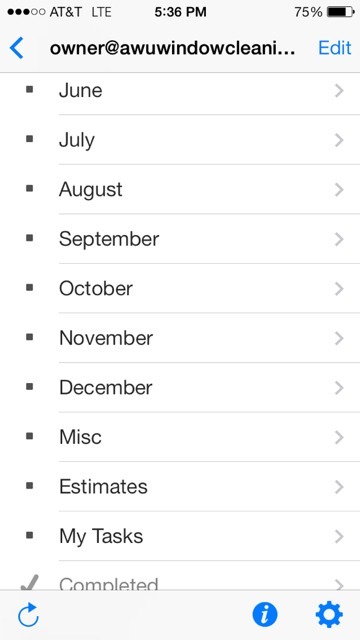360x640 pixels.
Task: Open the My Tasks list
Action: (x=180, y=536)
